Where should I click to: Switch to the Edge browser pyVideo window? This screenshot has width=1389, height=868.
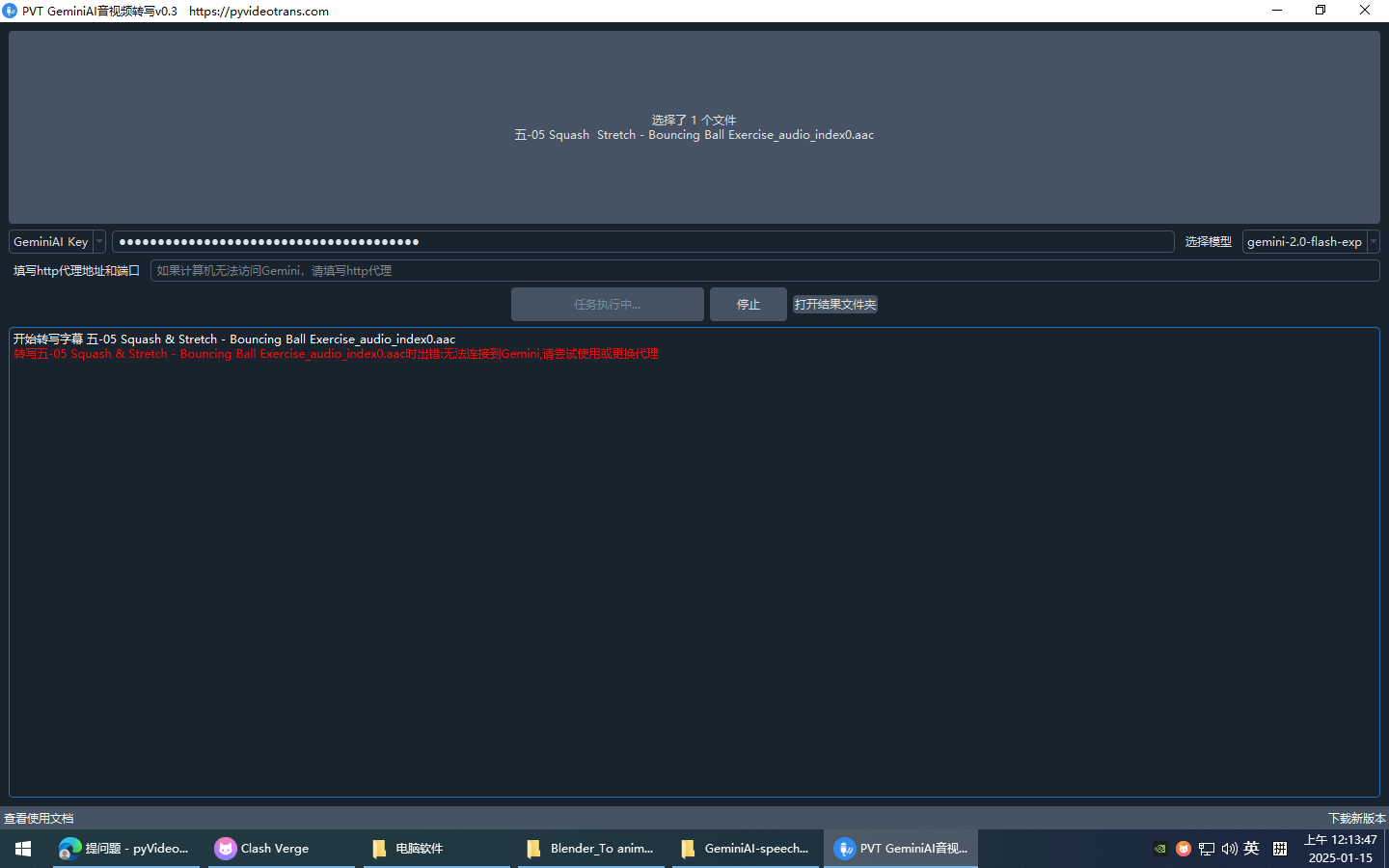[125, 849]
